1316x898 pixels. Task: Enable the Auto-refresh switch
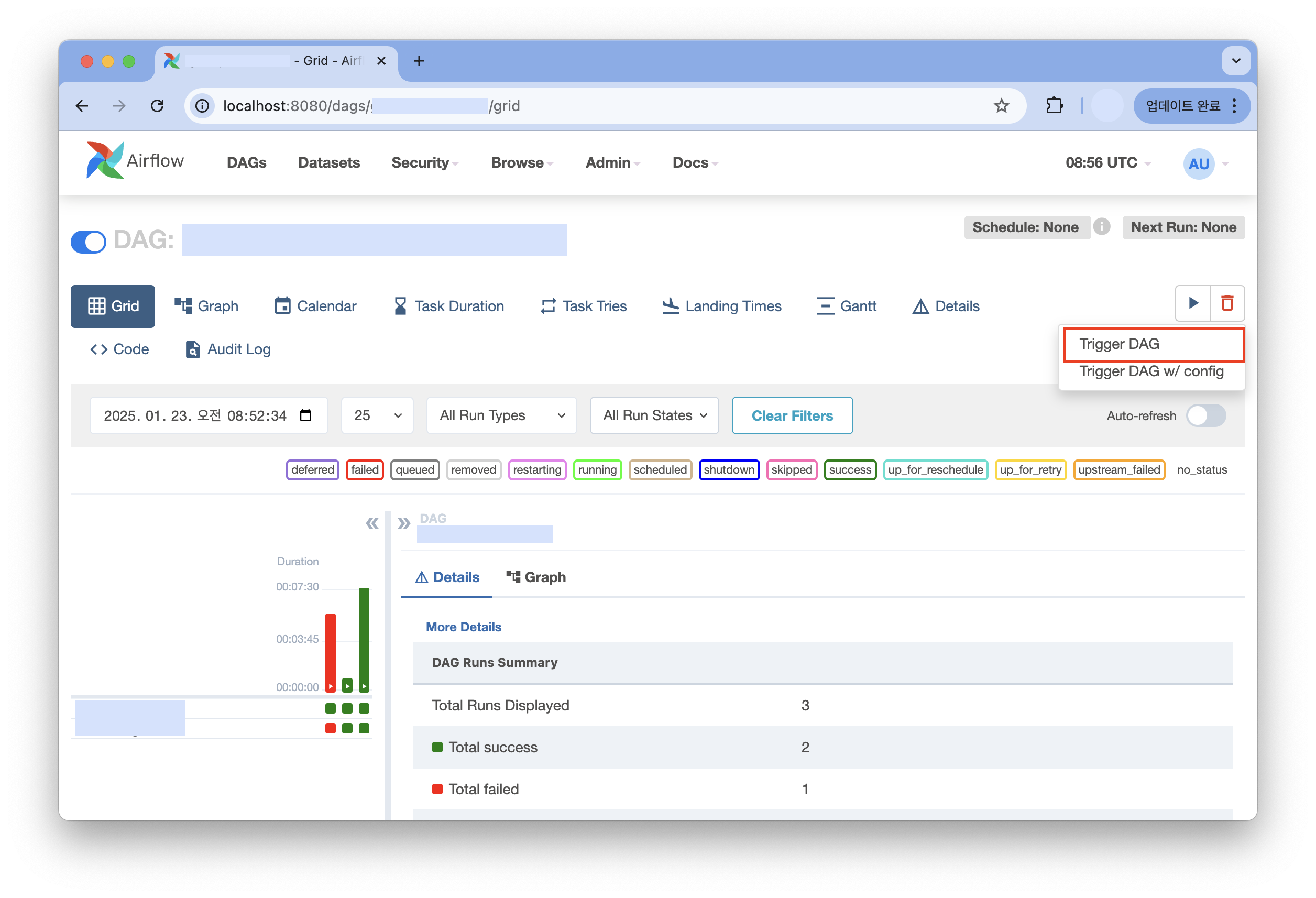(x=1205, y=415)
